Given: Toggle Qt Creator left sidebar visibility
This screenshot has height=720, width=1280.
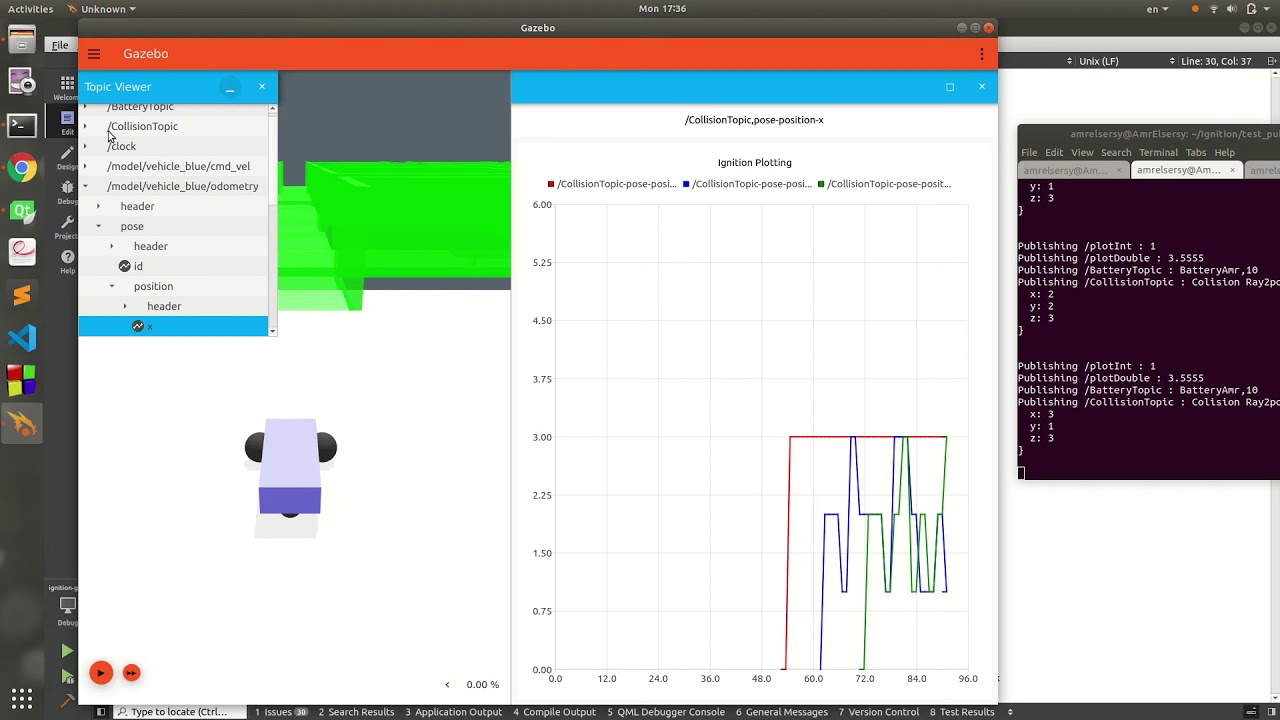Looking at the screenshot, I should click(101, 712).
